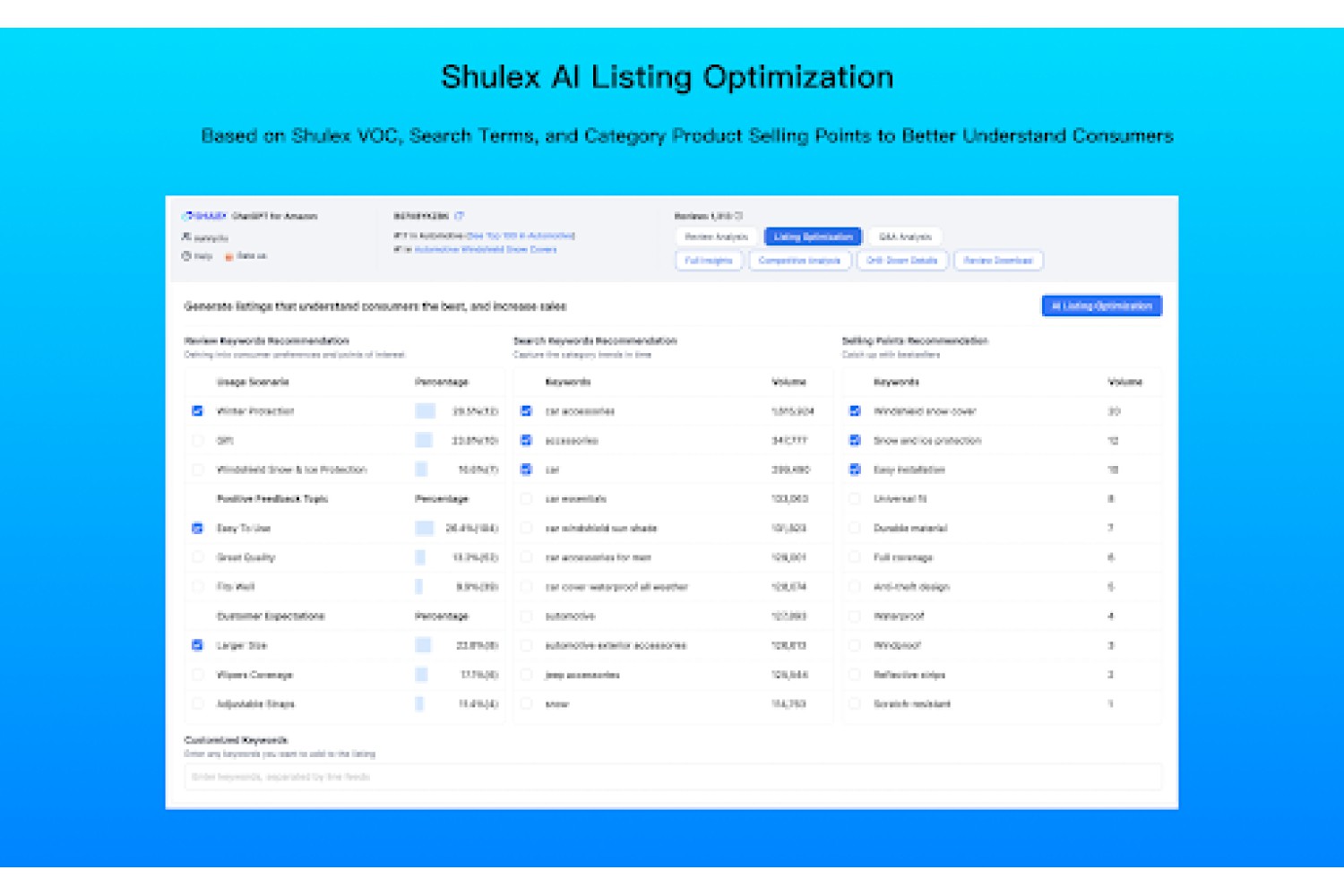Check the Scratch resistant checkbox

point(855,703)
